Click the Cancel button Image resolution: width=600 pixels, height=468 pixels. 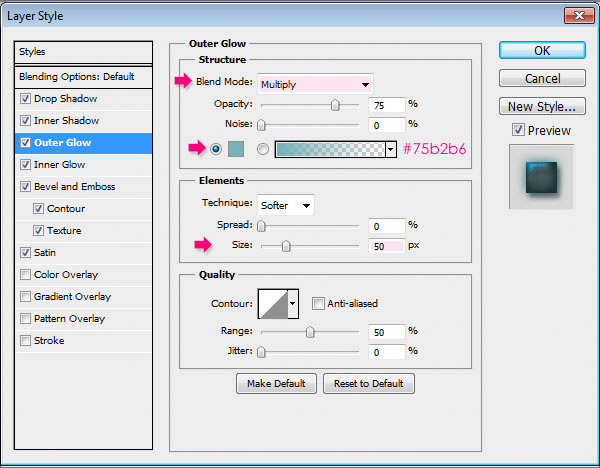(542, 78)
